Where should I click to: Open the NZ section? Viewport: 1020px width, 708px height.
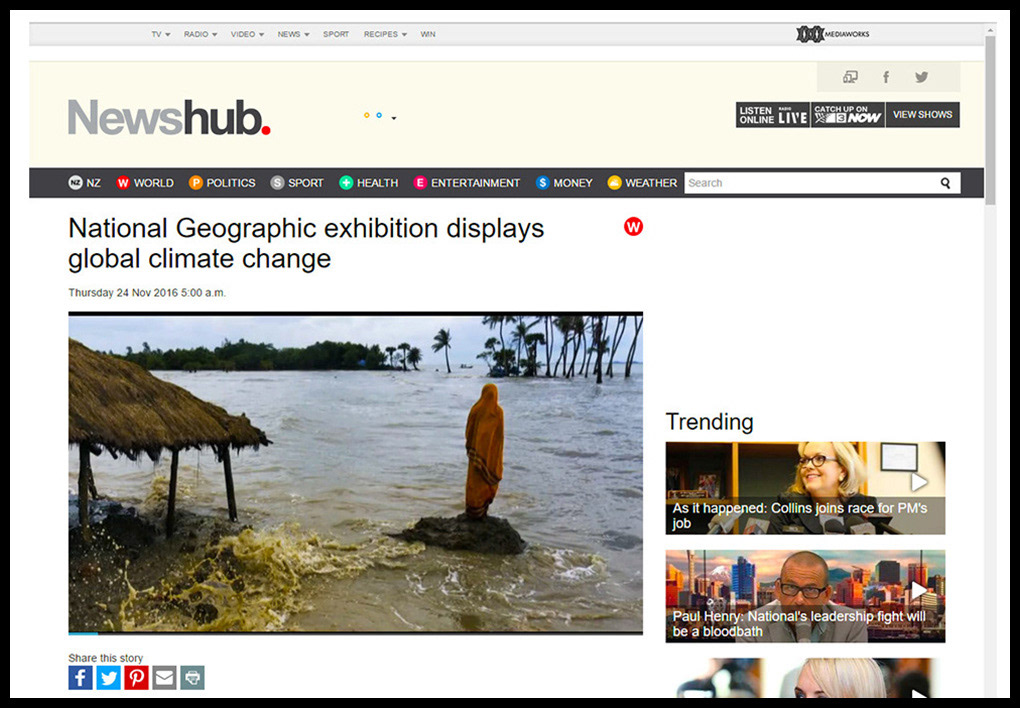[x=85, y=183]
